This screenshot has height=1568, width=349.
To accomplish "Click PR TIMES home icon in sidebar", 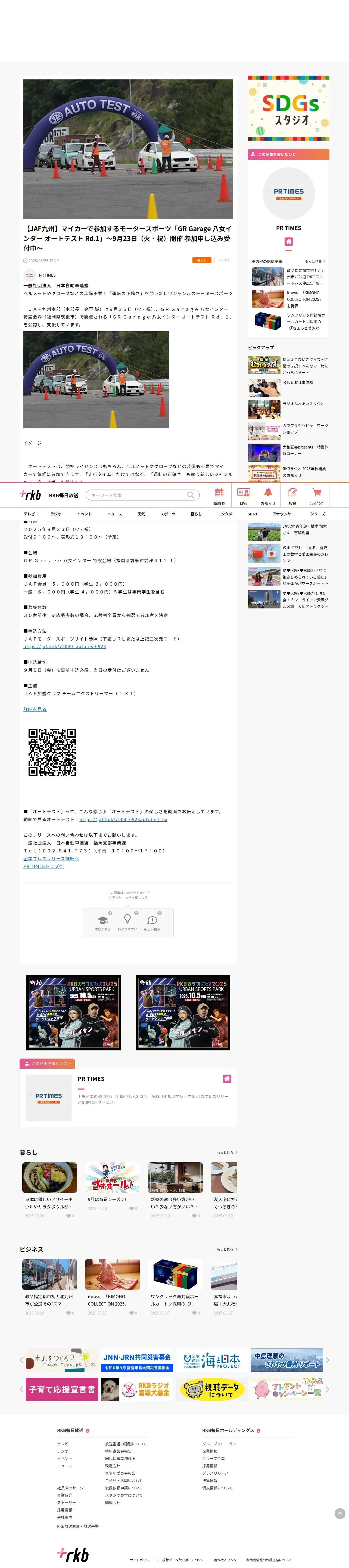I will point(289,242).
